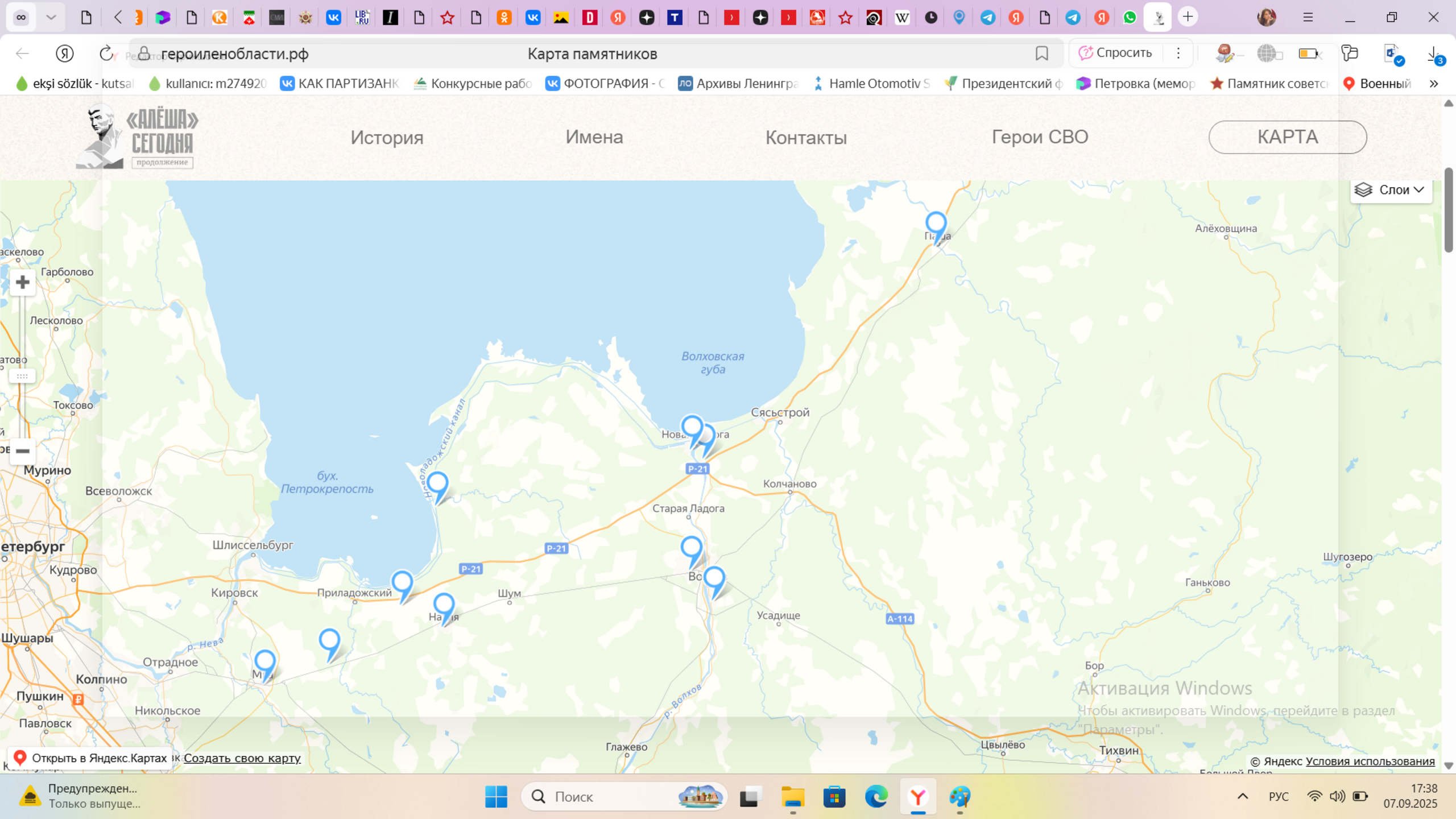Image resolution: width=1456 pixels, height=819 pixels.
Task: Bookmark this page with the bookmark icon
Action: [x=1042, y=53]
